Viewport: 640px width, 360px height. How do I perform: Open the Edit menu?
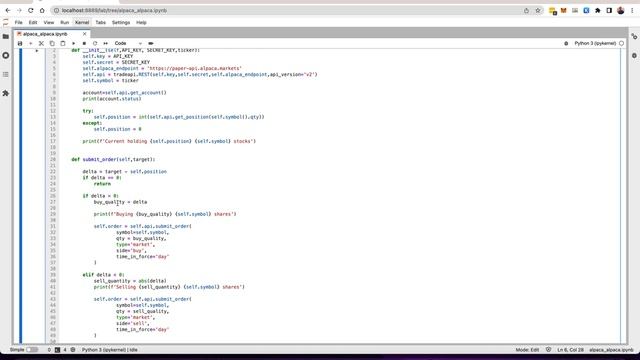click(x=33, y=22)
